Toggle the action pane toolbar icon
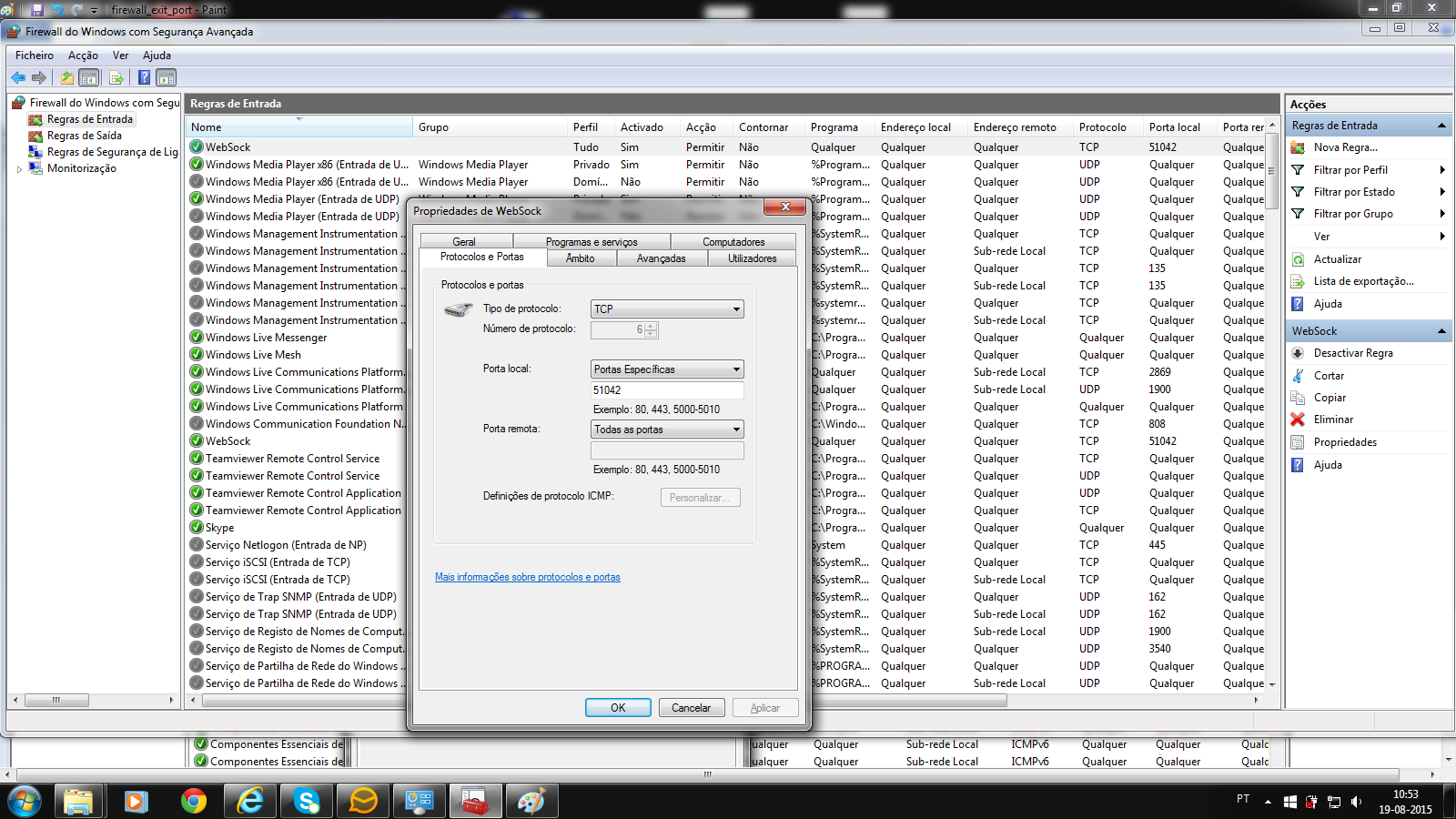Image resolution: width=1456 pixels, height=819 pixels. [x=166, y=78]
